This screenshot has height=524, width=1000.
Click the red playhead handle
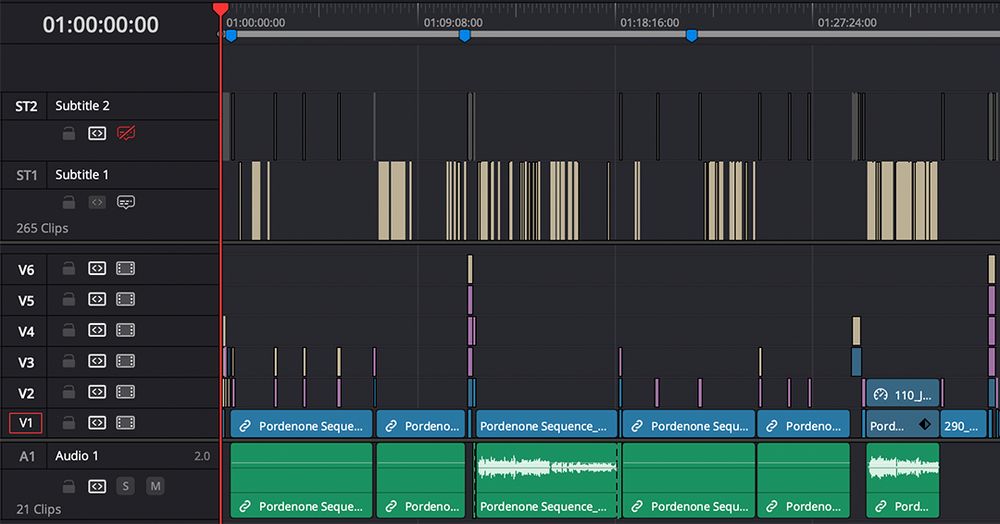coord(221,8)
